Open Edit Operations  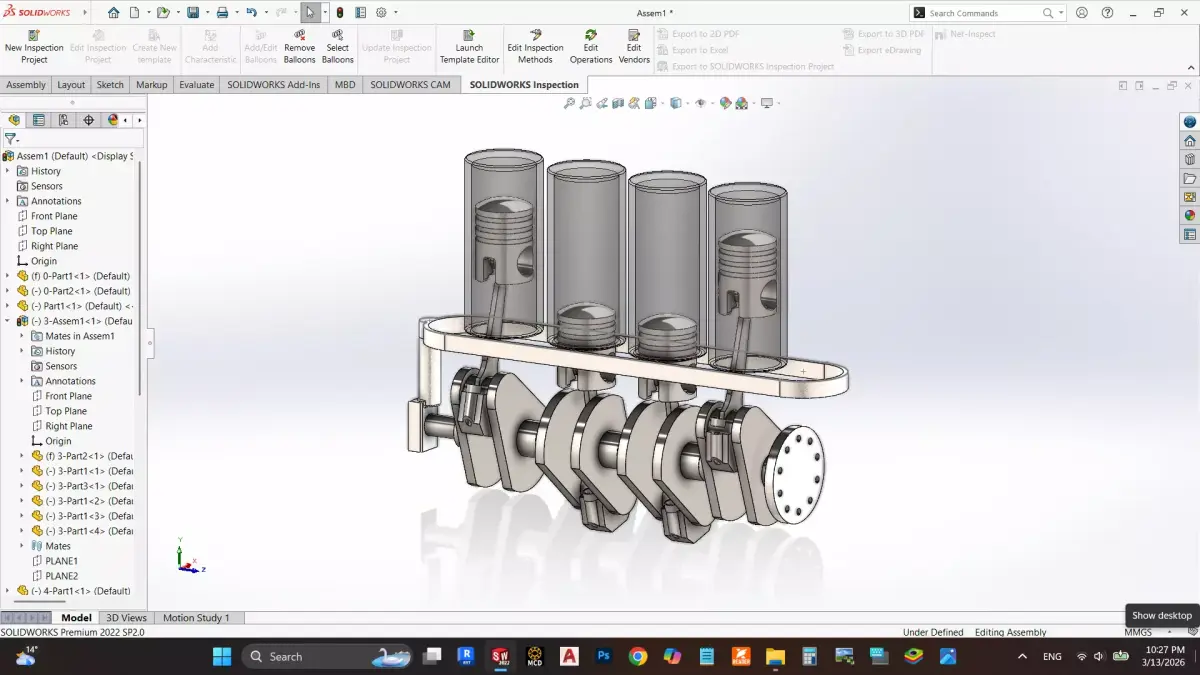pyautogui.click(x=591, y=47)
